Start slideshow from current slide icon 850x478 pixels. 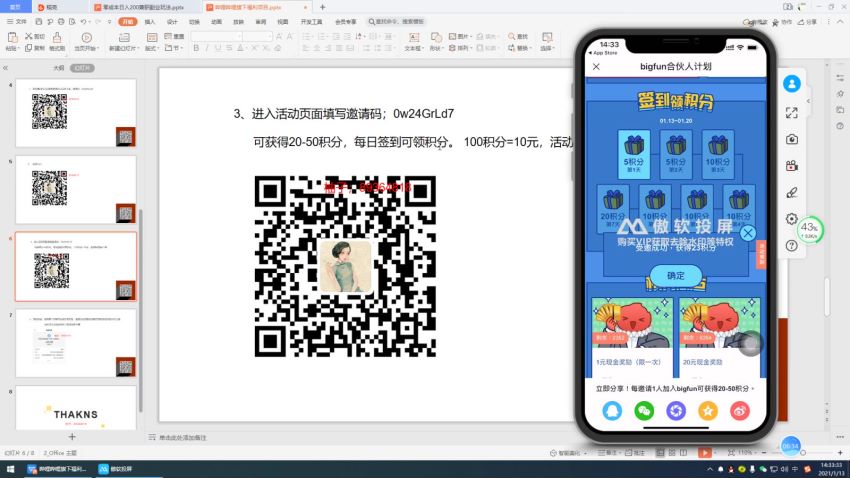tap(86, 37)
